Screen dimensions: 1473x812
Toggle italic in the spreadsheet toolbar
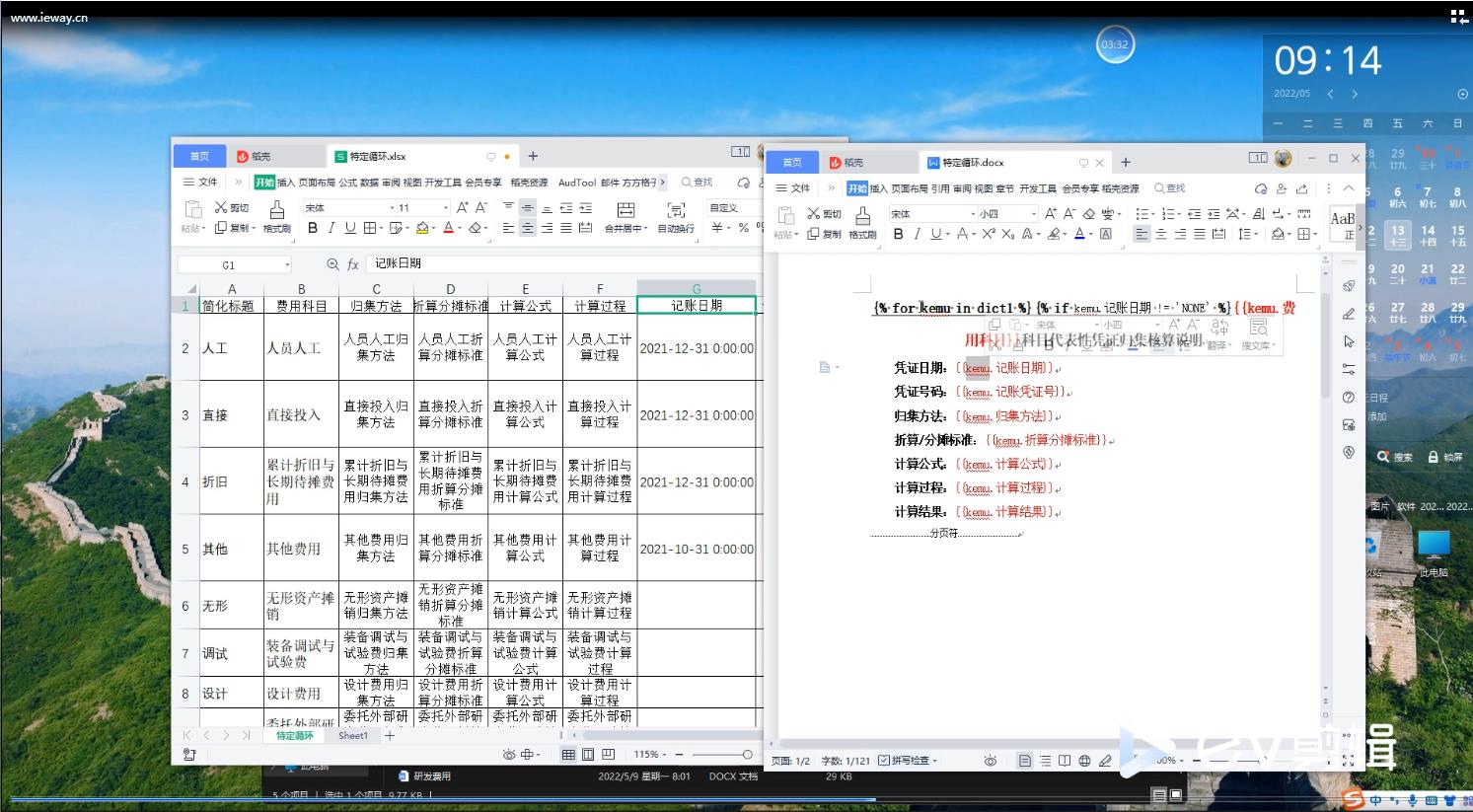click(x=331, y=228)
